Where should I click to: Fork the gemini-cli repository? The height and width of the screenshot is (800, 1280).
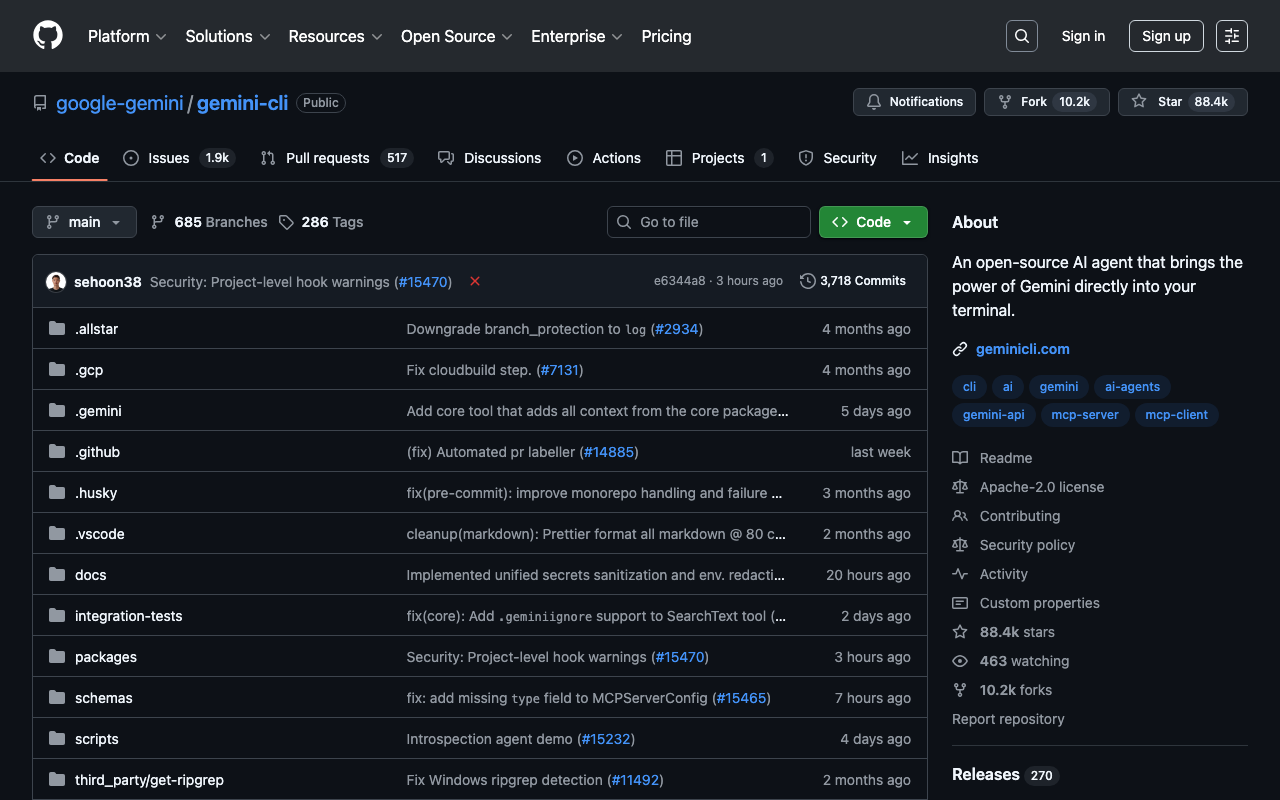[1046, 102]
